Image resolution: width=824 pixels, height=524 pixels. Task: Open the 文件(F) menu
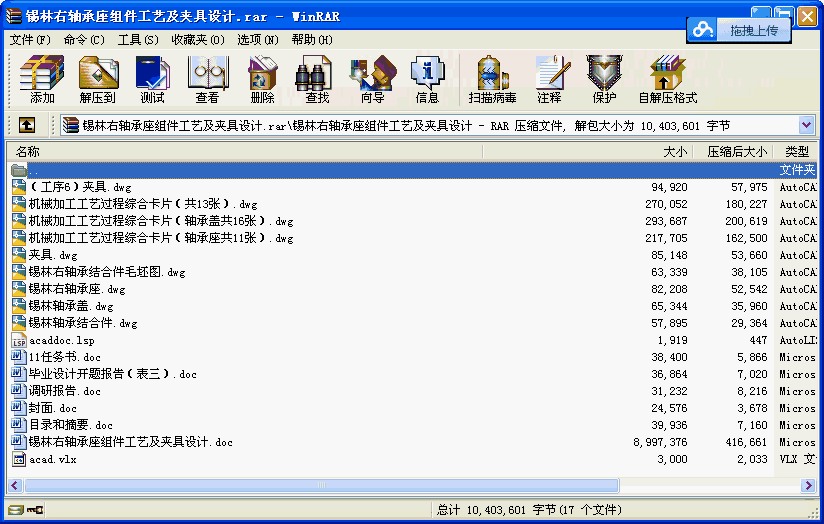[x=30, y=40]
